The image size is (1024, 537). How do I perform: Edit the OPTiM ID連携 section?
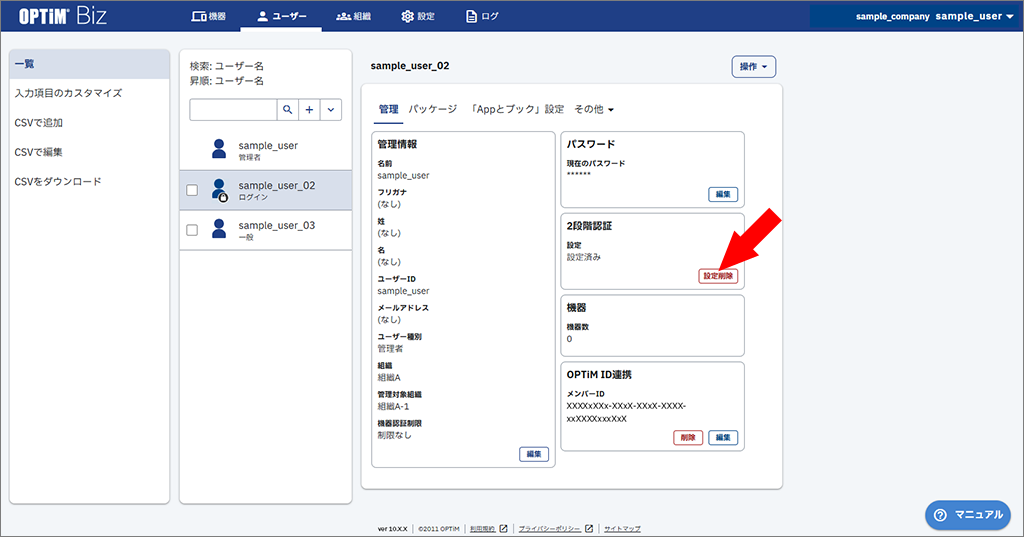pos(723,437)
